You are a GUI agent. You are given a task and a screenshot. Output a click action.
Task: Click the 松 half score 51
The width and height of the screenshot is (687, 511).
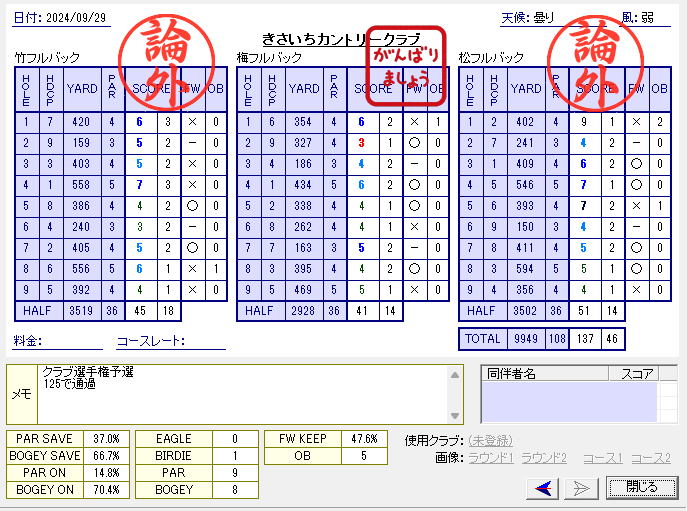[584, 311]
